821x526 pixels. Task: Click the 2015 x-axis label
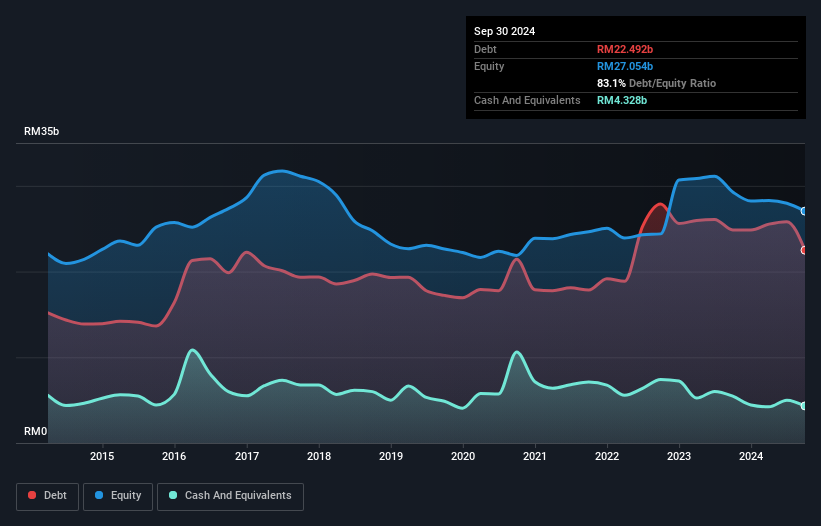[102, 456]
